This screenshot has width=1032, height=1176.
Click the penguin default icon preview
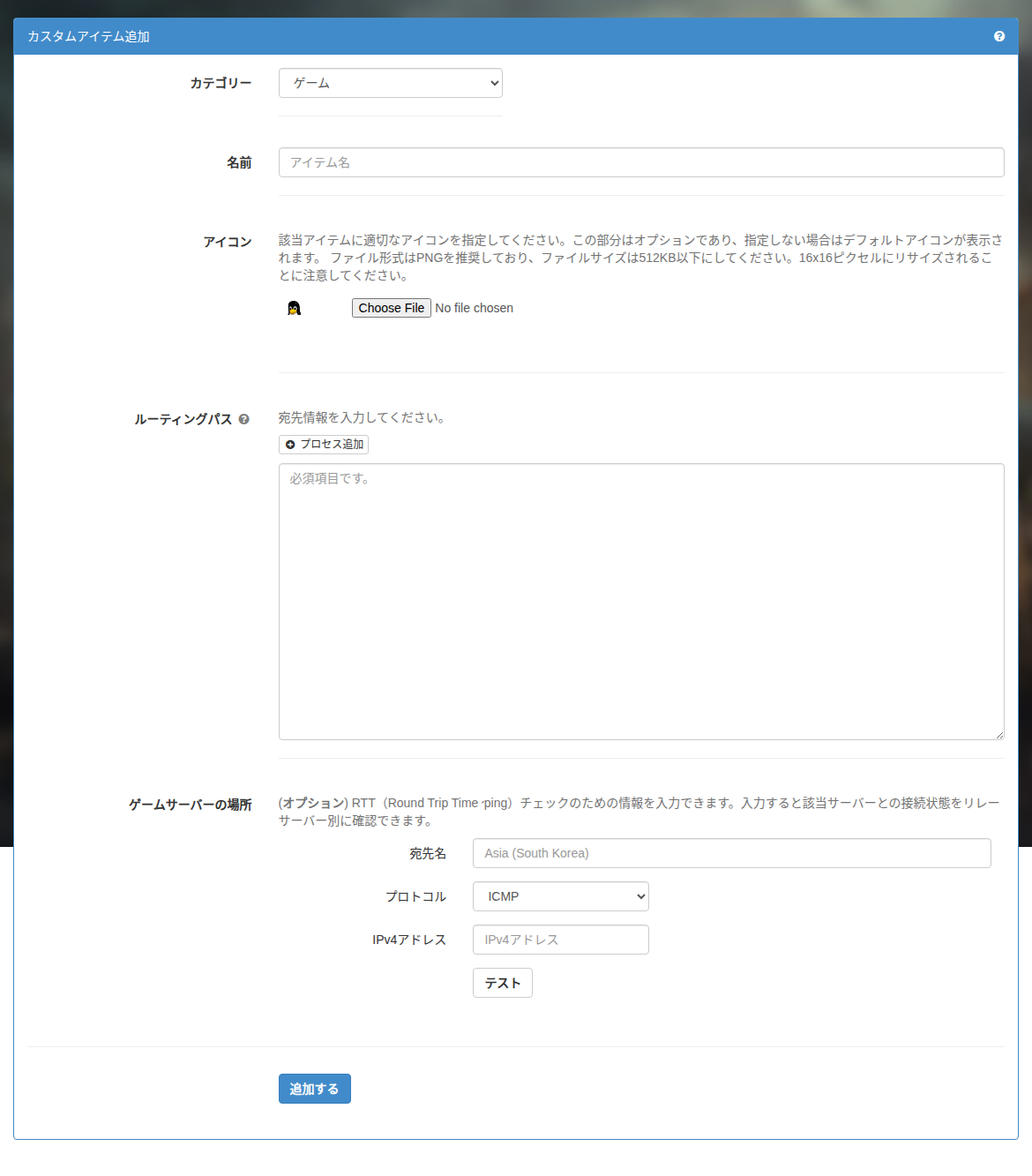click(x=295, y=308)
